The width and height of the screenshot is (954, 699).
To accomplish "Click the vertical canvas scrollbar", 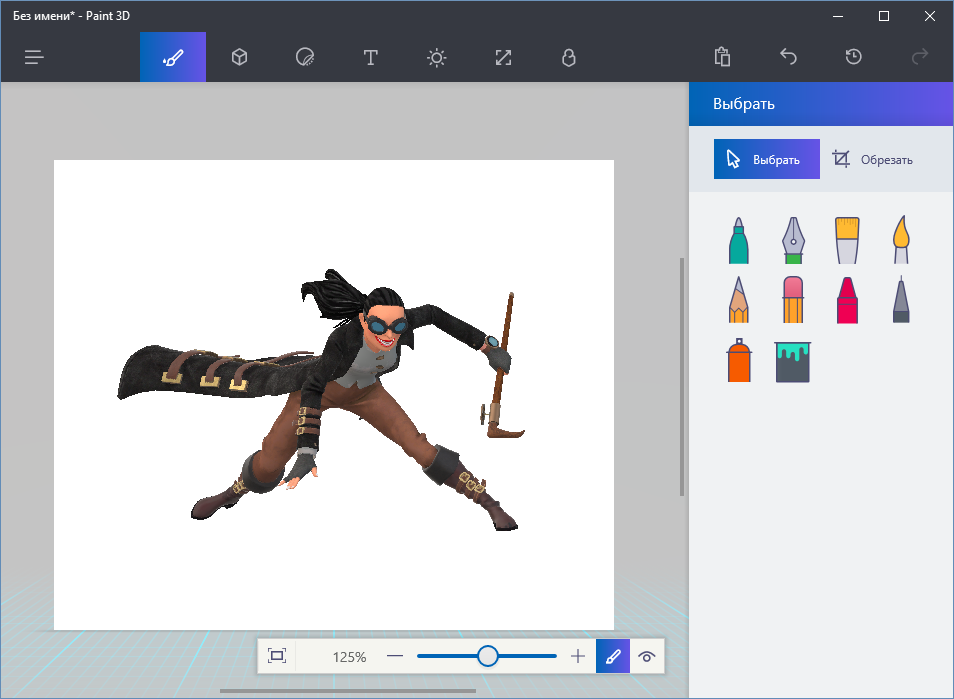I will click(682, 377).
